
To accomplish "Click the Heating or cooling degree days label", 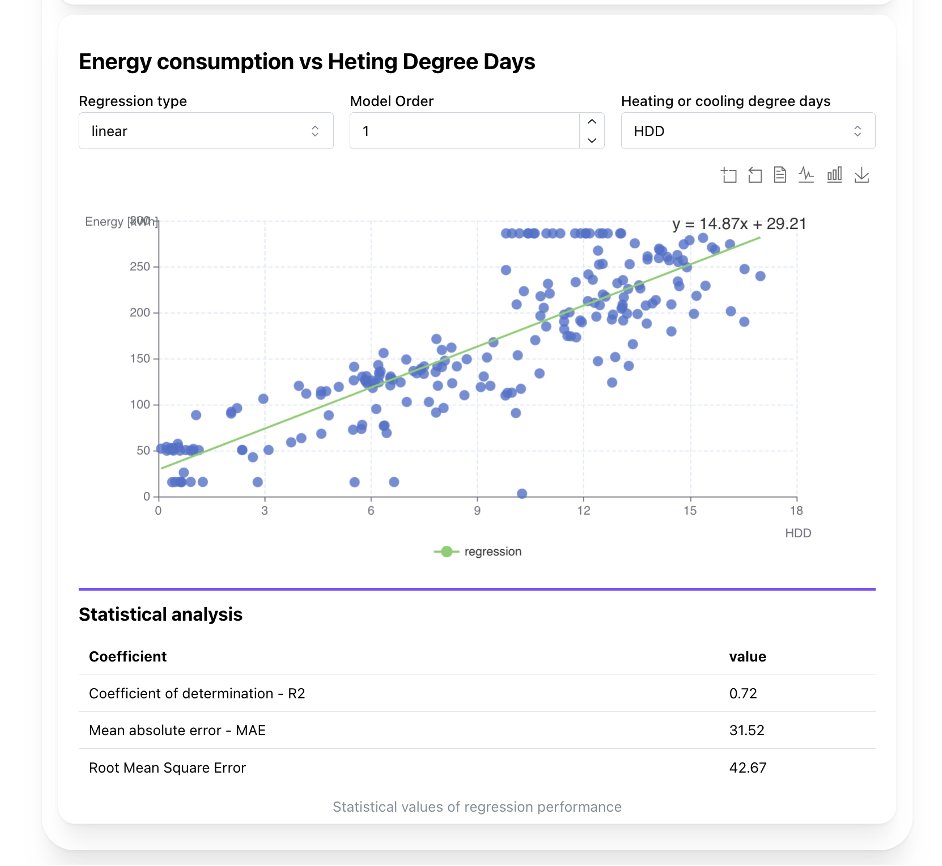I will pyautogui.click(x=726, y=101).
